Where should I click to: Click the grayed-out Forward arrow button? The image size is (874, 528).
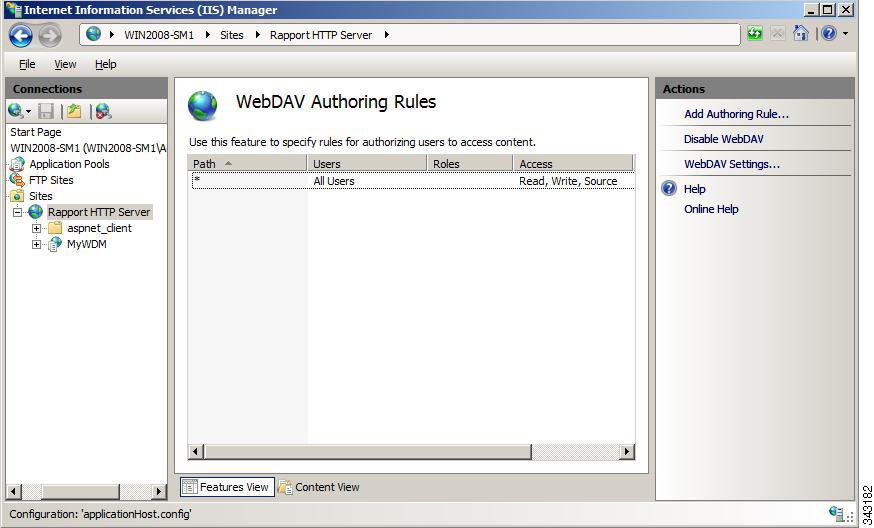(50, 36)
